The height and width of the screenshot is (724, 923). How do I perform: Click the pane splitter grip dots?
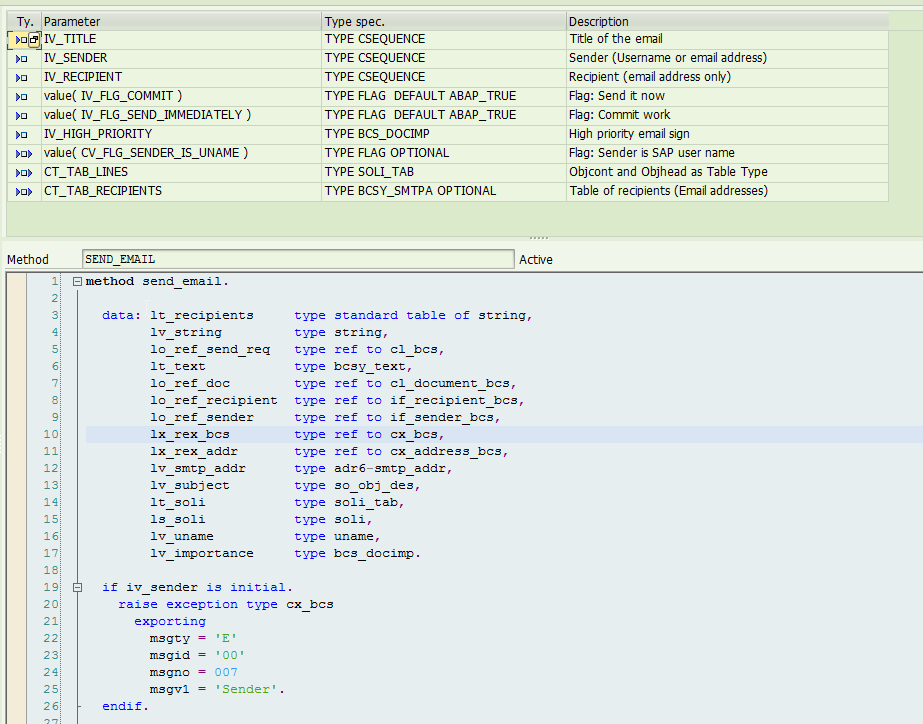click(539, 238)
